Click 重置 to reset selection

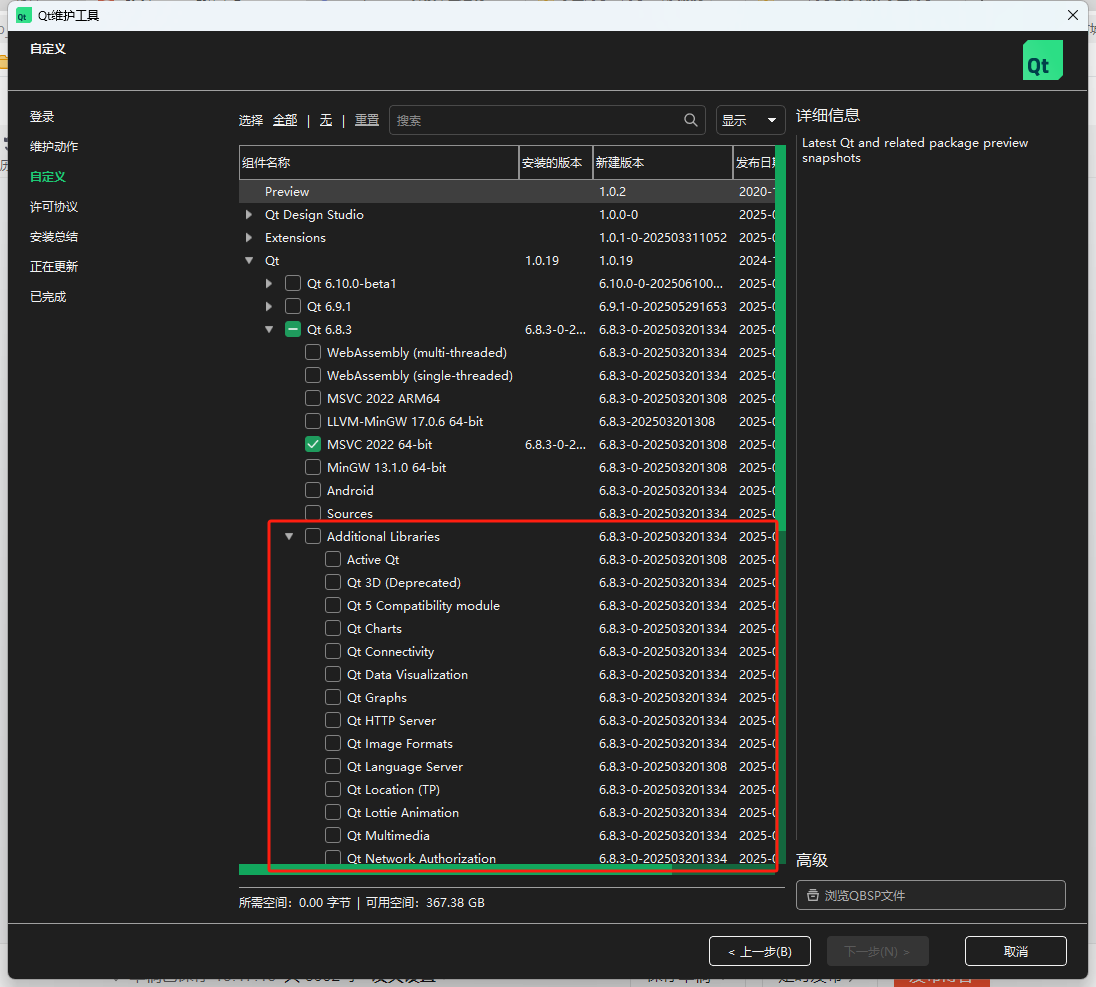[367, 120]
